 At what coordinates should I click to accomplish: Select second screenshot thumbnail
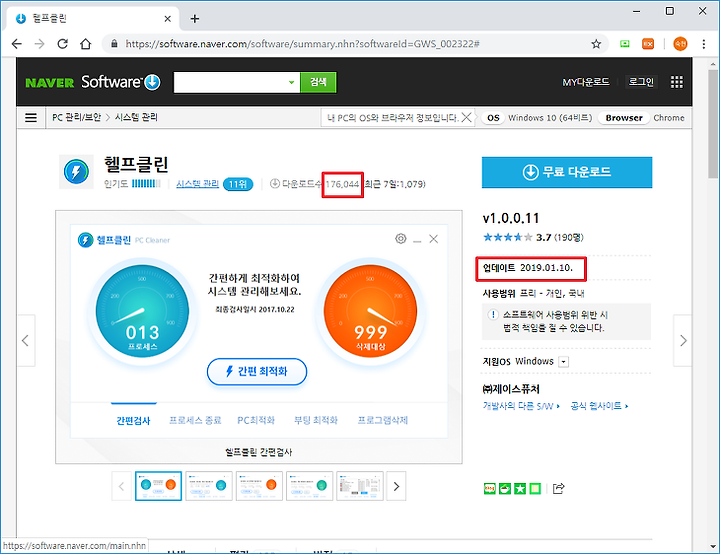point(209,486)
